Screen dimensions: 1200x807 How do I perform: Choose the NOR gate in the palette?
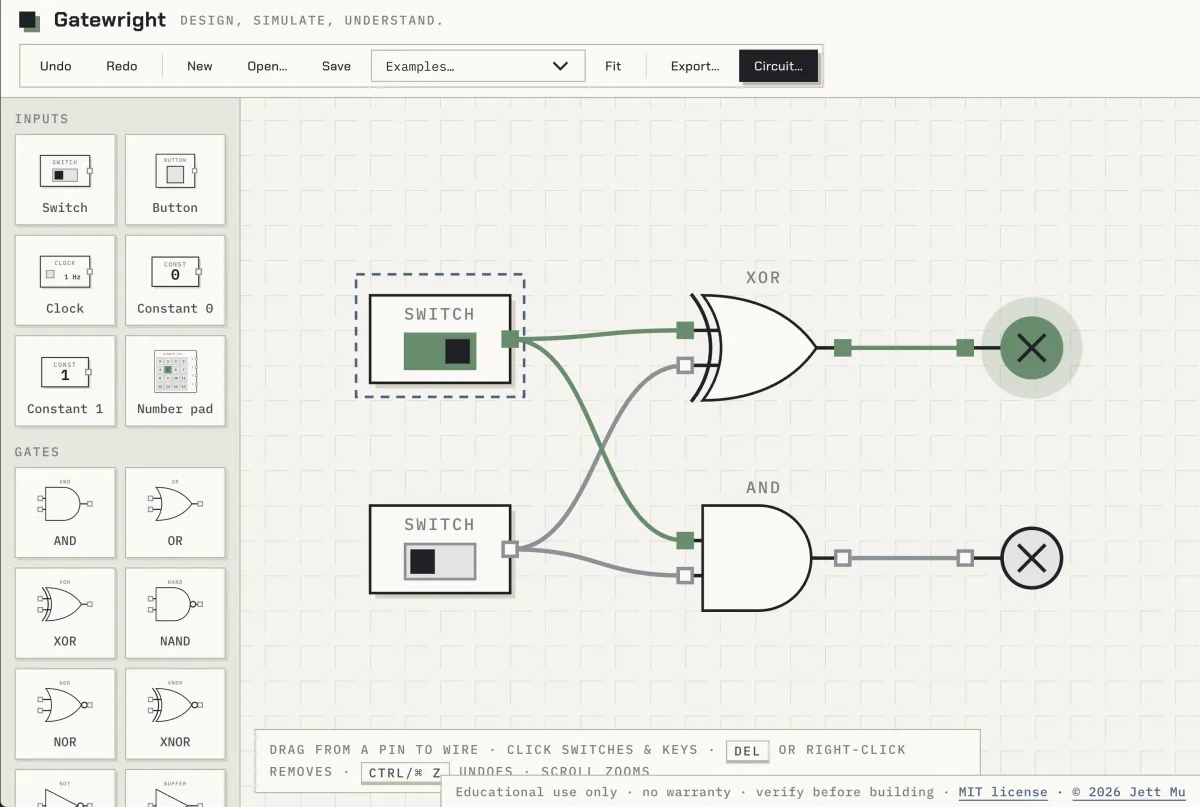click(x=65, y=713)
